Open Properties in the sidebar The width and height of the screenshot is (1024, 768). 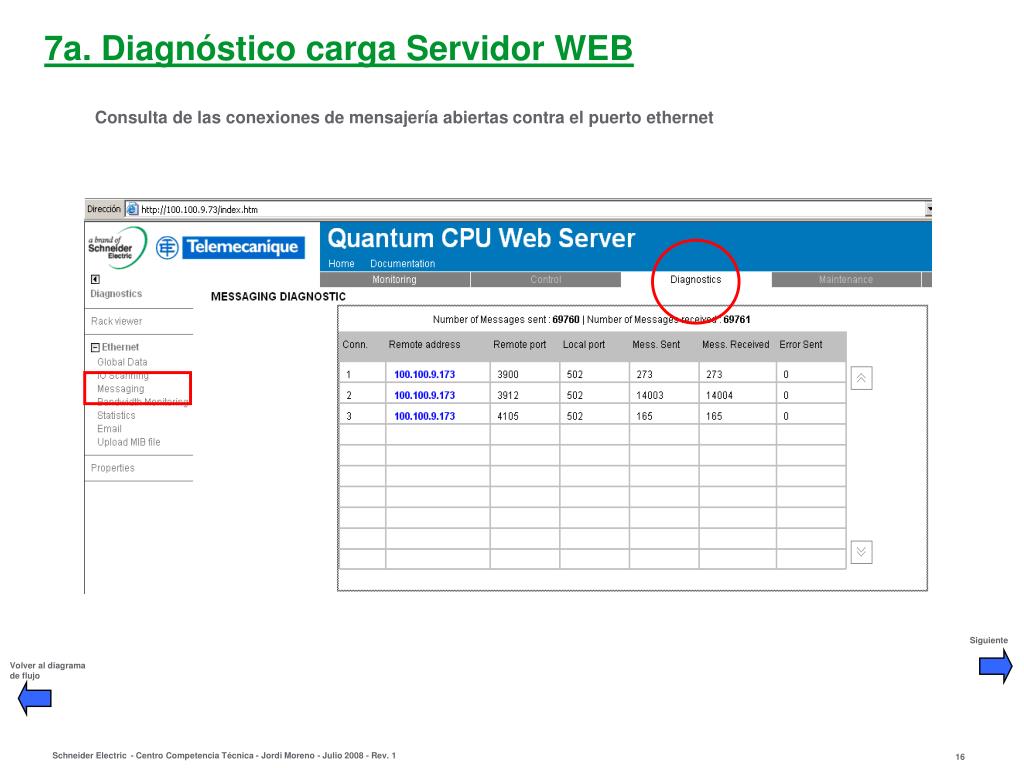[x=113, y=468]
